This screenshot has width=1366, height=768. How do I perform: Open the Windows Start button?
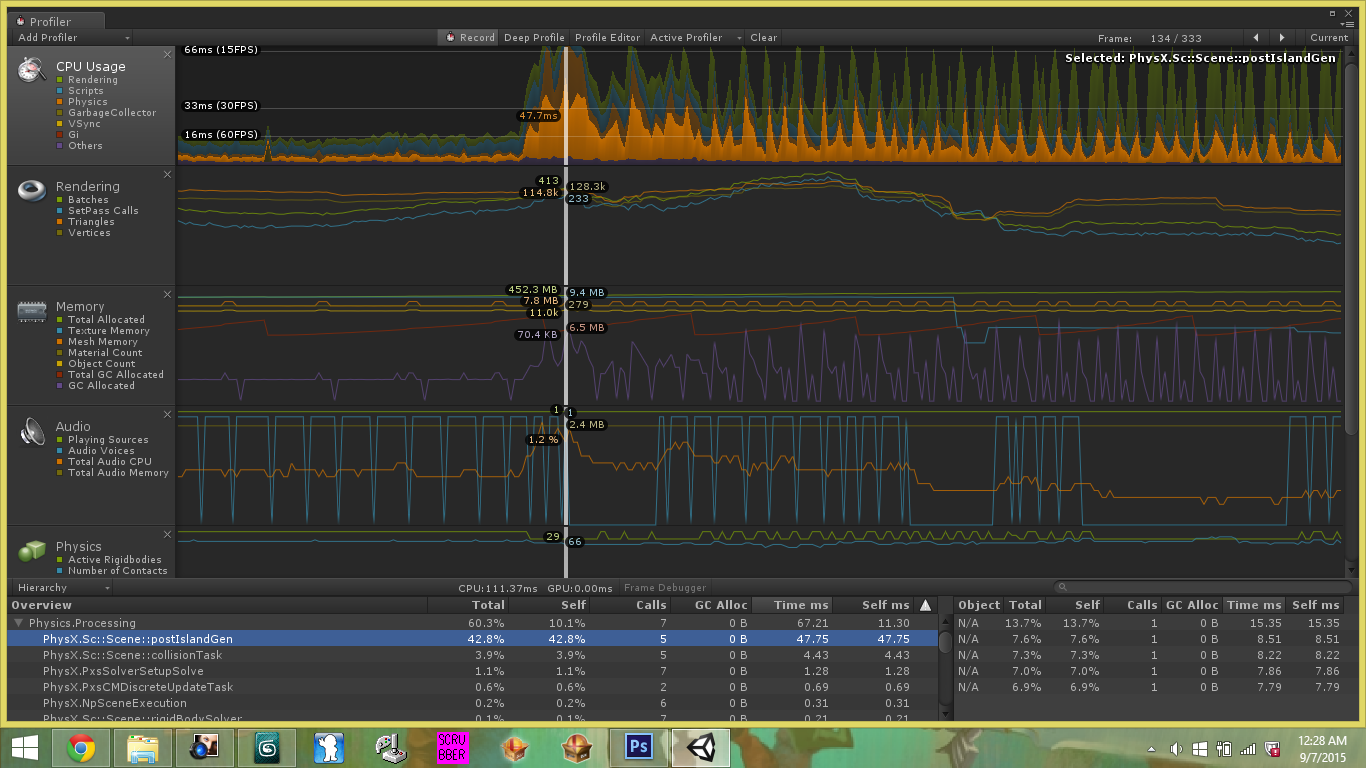coord(24,748)
